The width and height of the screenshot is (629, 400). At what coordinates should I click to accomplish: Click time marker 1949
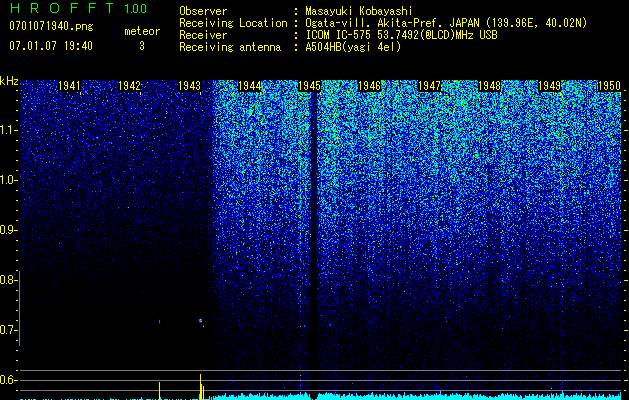(550, 86)
